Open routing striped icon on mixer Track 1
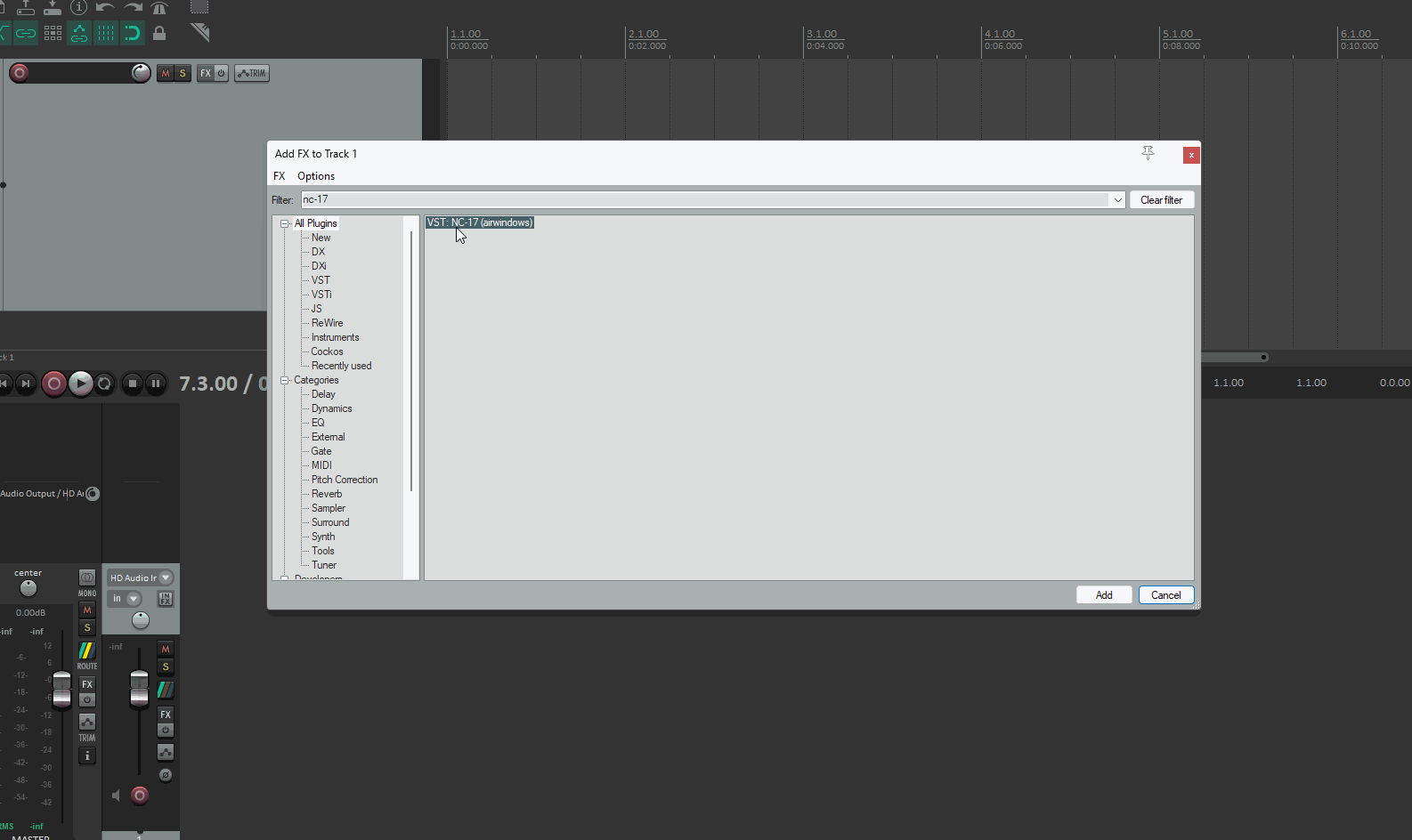This screenshot has width=1412, height=840. pos(166,690)
